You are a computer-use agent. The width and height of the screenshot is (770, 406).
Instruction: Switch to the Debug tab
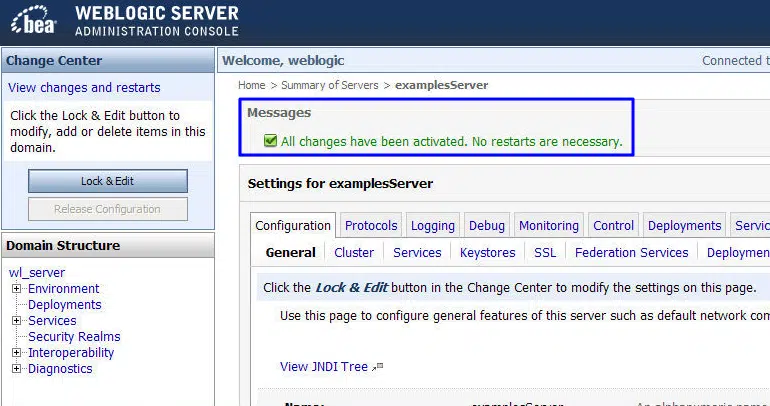click(487, 226)
